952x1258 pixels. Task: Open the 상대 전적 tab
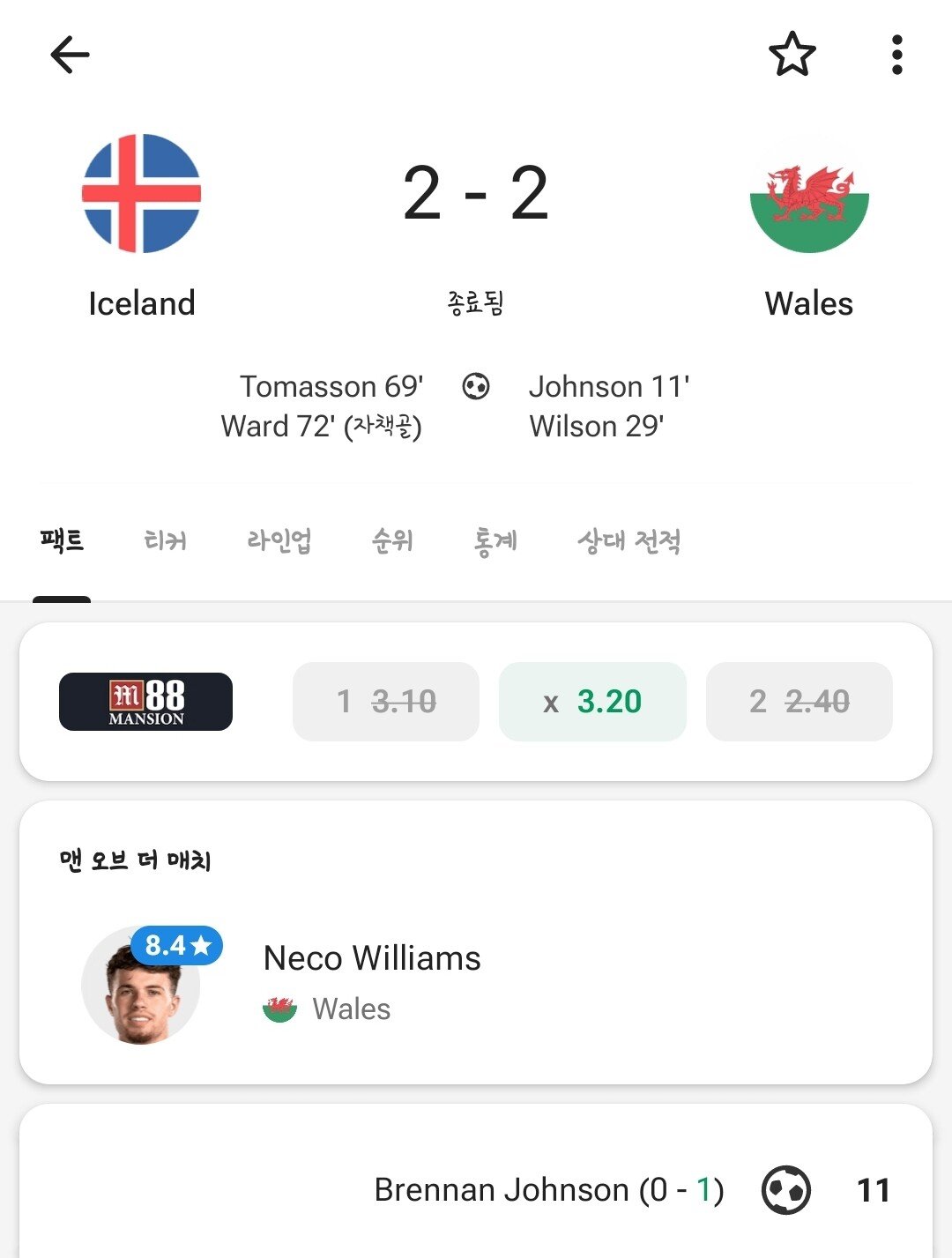point(628,540)
